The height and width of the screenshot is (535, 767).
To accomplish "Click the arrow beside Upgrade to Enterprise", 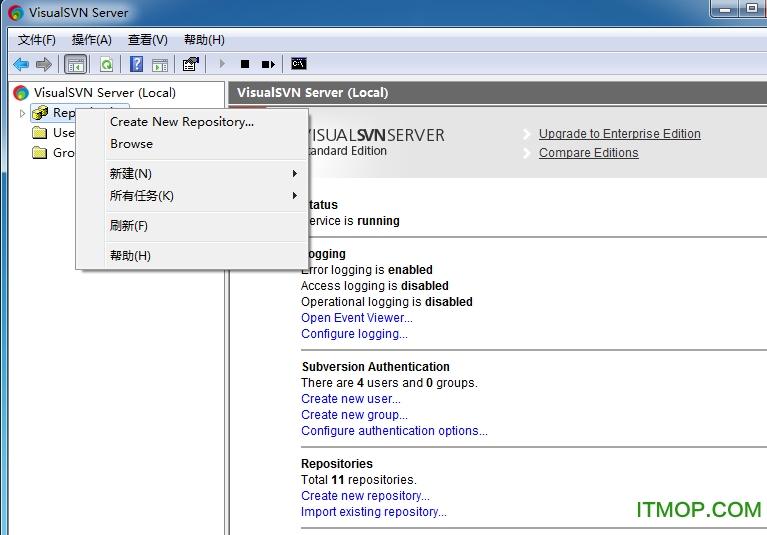I will 527,134.
